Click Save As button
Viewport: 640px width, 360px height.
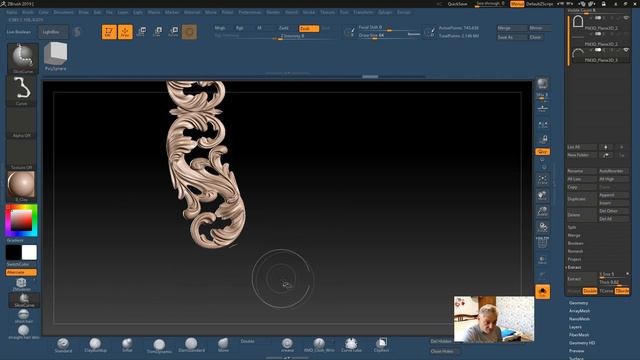(x=511, y=37)
